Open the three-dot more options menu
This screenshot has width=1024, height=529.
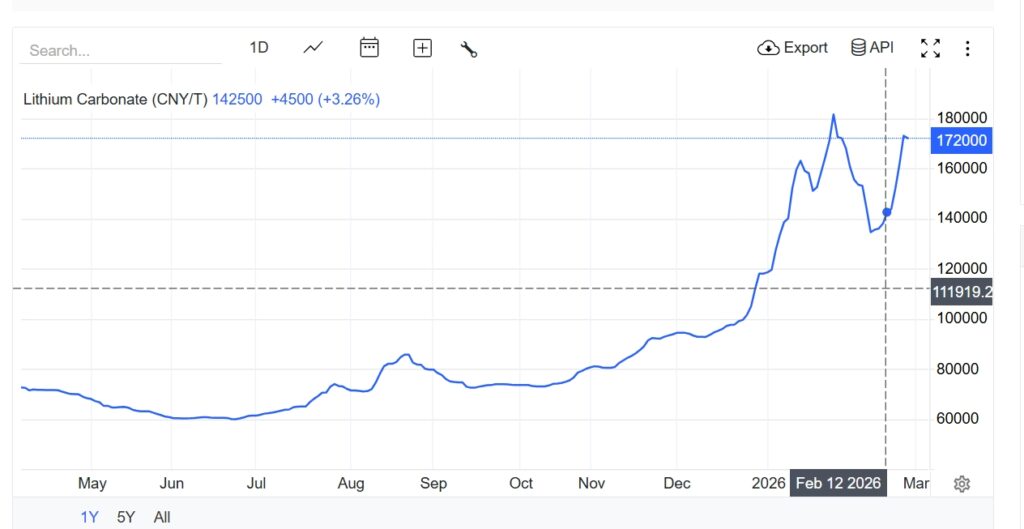pos(967,48)
